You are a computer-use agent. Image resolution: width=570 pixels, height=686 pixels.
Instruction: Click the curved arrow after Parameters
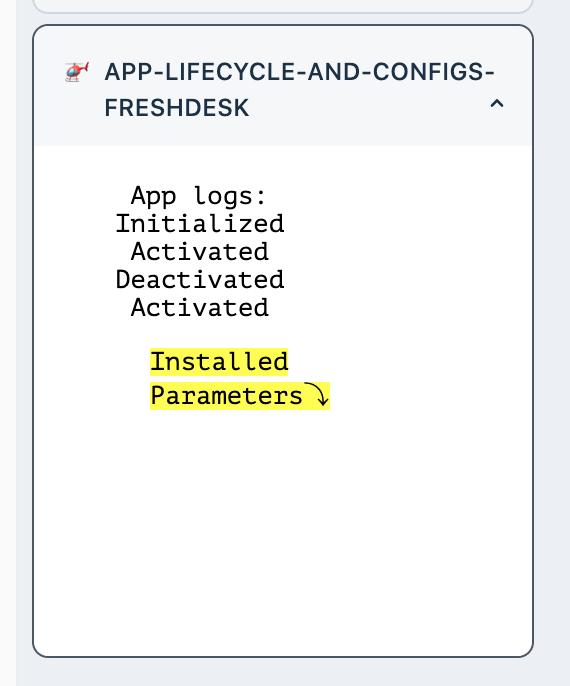pos(317,395)
